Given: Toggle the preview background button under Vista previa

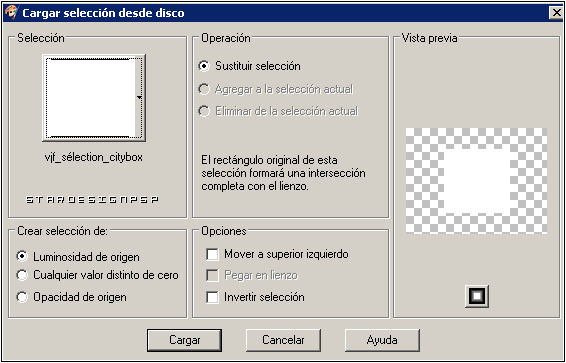Looking at the screenshot, I should tap(476, 296).
